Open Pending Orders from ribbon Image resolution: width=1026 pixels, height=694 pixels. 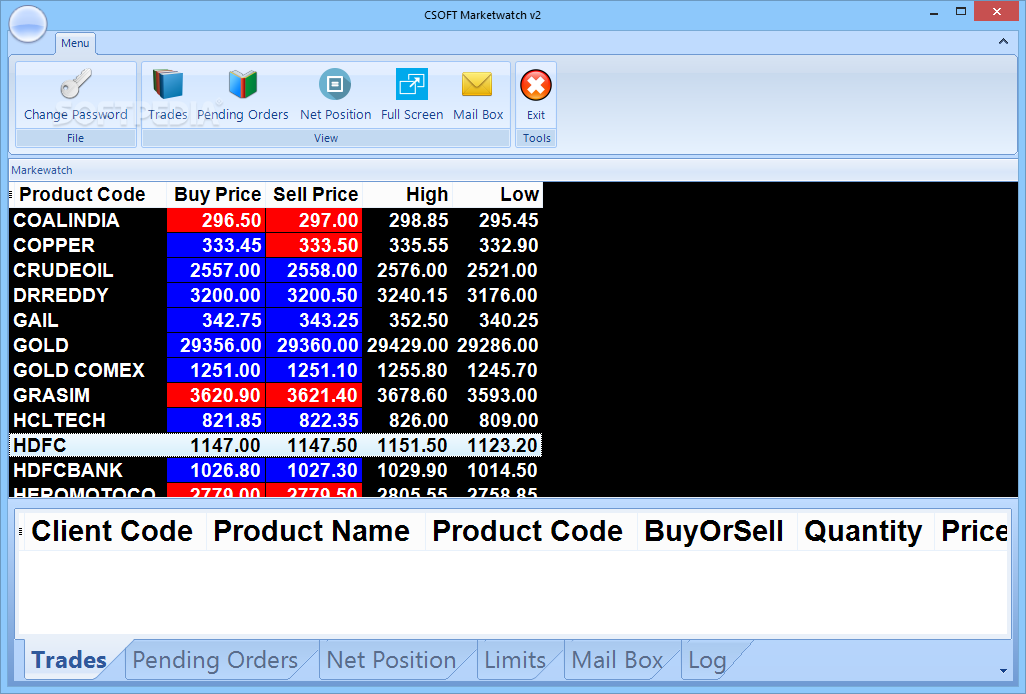[x=243, y=95]
